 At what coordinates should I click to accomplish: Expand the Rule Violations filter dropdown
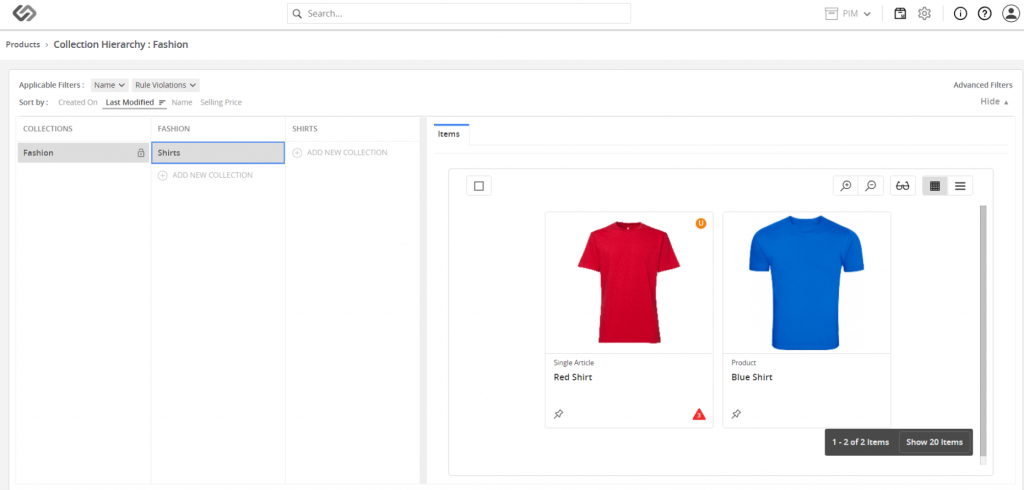tap(166, 85)
